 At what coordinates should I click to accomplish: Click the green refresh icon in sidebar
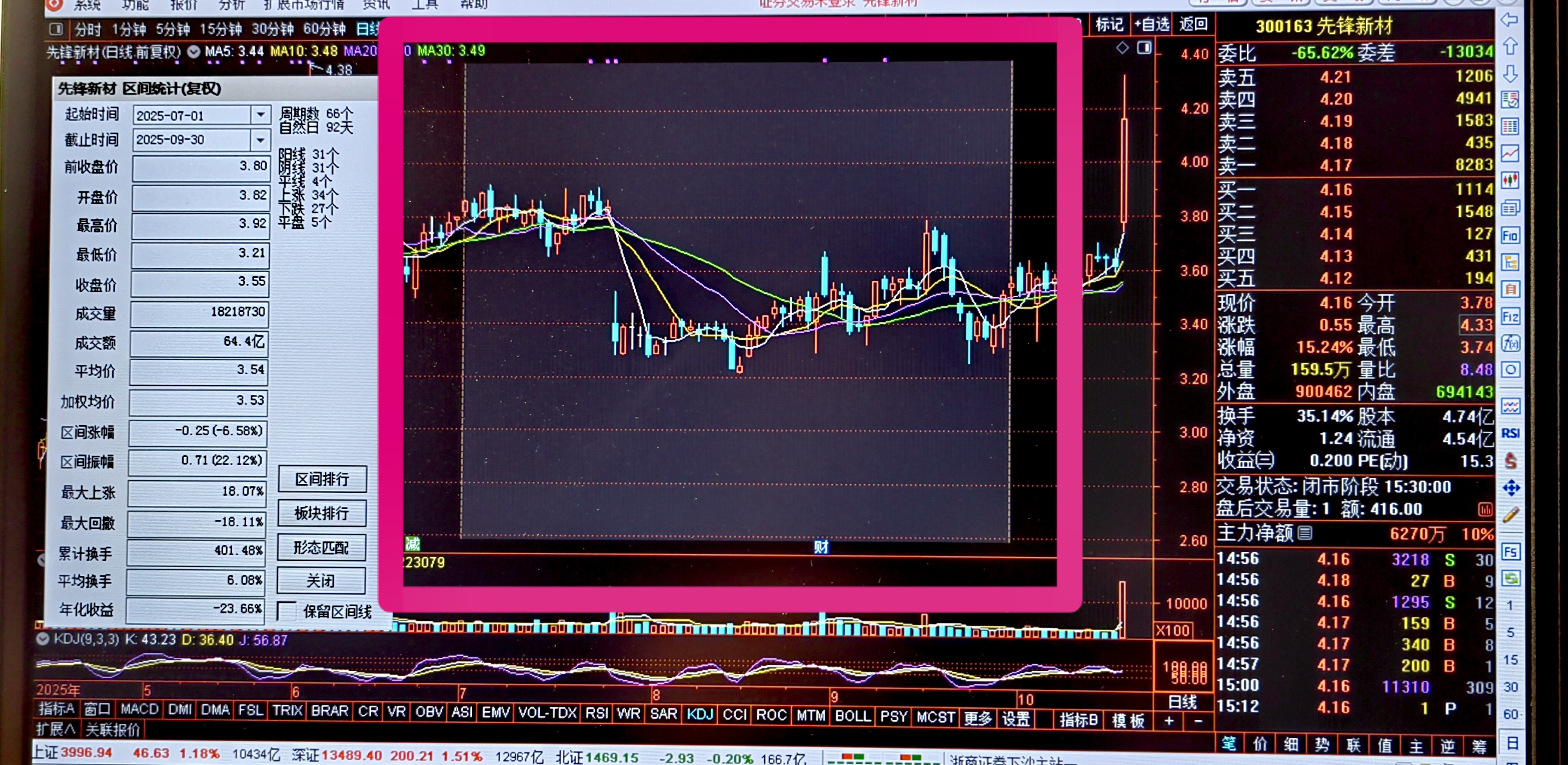1510,578
